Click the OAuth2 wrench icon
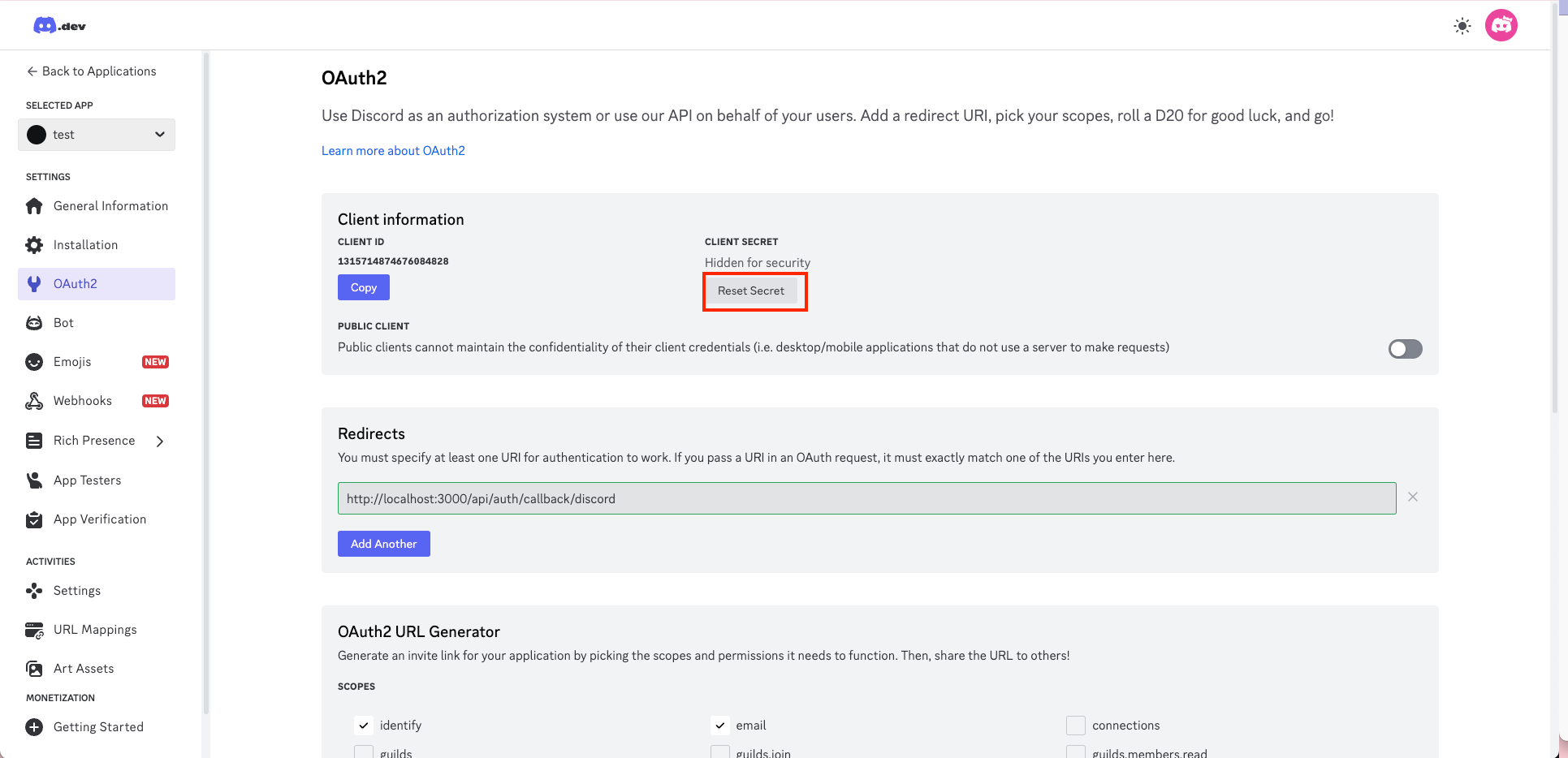 point(34,284)
